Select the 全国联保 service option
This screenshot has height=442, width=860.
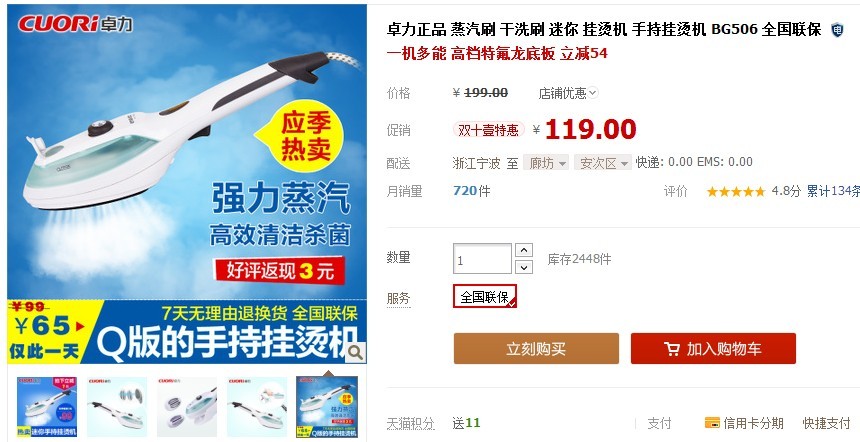485,296
